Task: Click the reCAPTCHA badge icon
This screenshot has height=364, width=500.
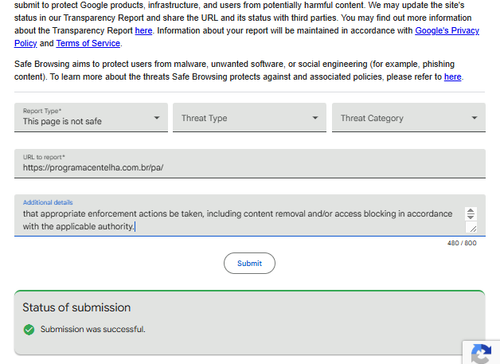Action: coord(481,353)
